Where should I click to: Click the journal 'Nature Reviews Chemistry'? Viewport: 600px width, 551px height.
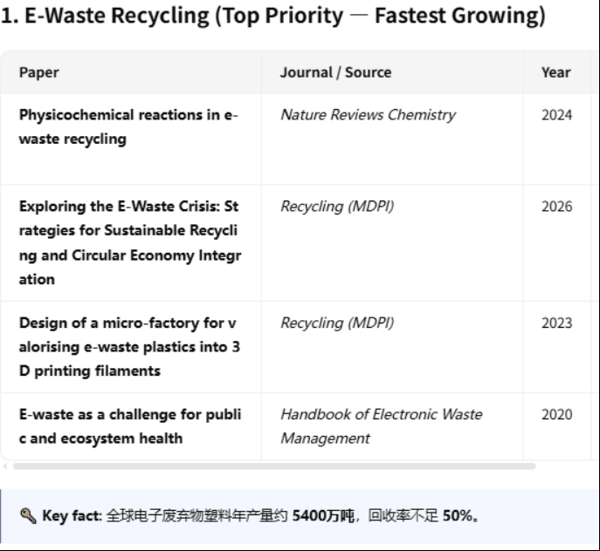point(368,115)
